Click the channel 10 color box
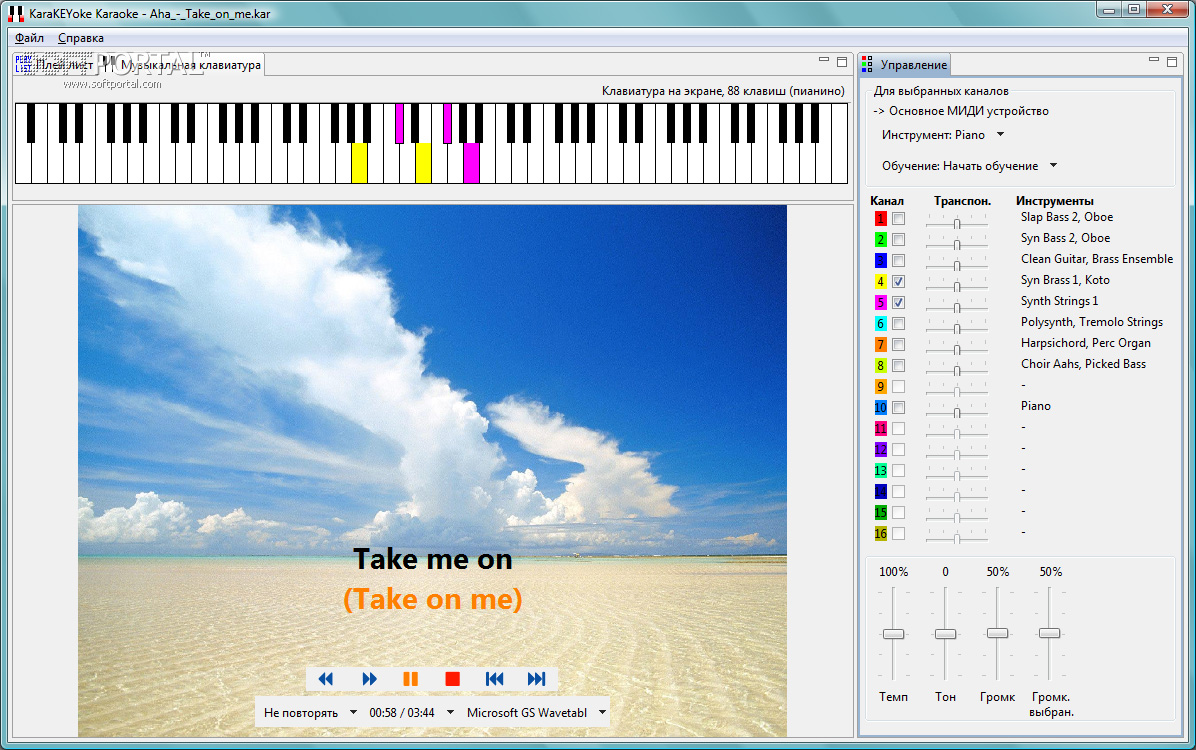The image size is (1196, 750). (880, 407)
